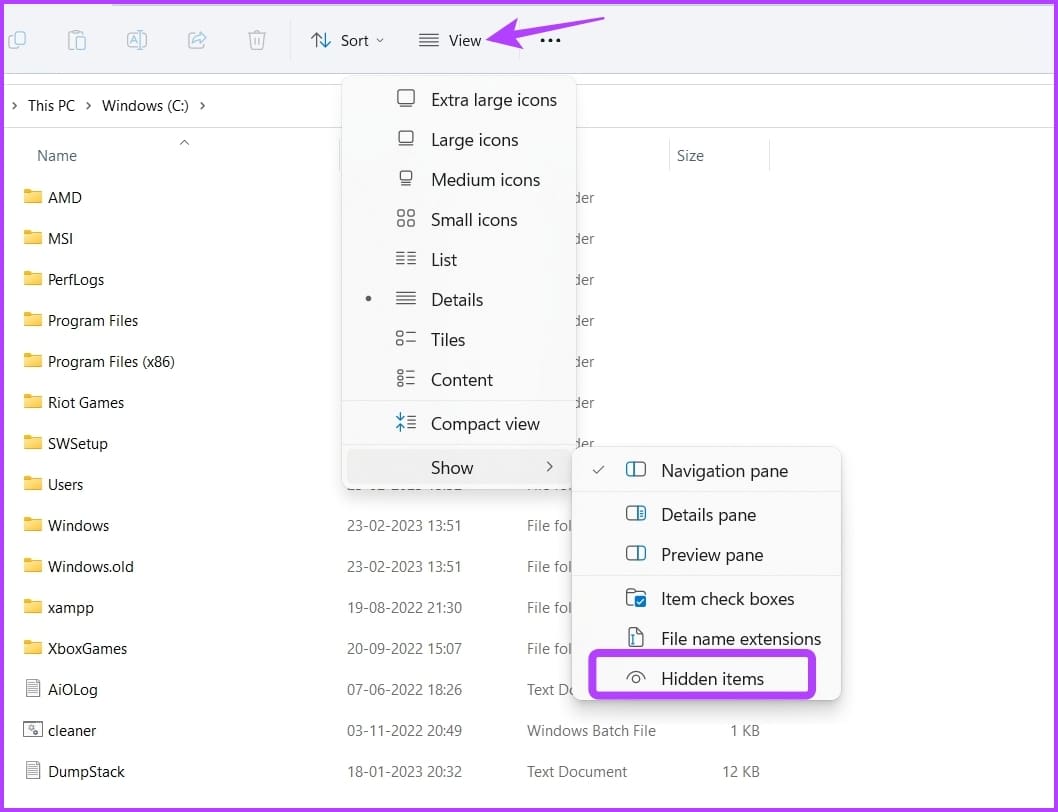Click the date 20-09-2022 15:07
The width and height of the screenshot is (1058, 812).
404,648
